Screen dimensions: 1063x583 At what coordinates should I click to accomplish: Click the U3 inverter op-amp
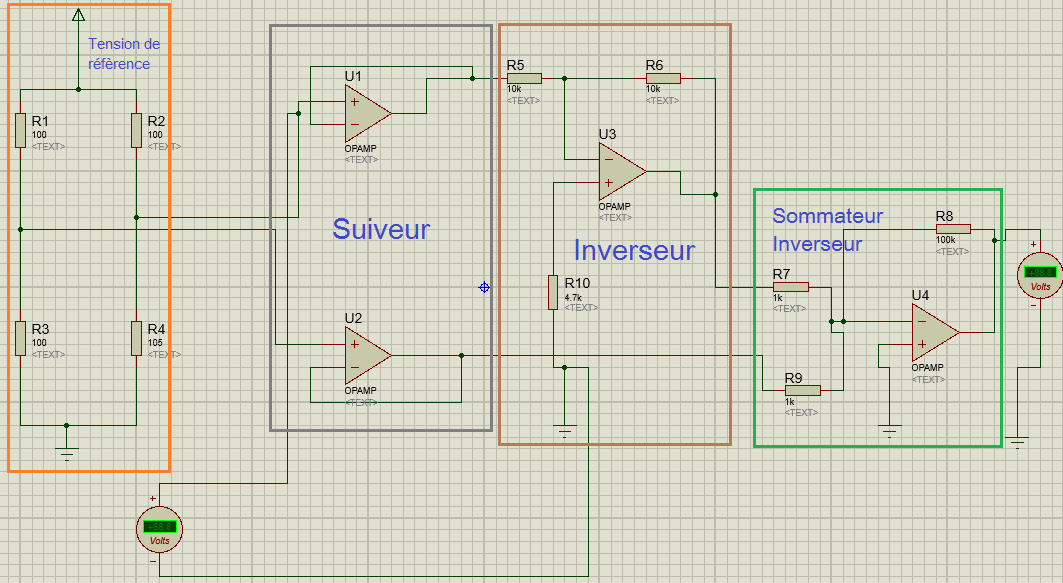pyautogui.click(x=622, y=172)
